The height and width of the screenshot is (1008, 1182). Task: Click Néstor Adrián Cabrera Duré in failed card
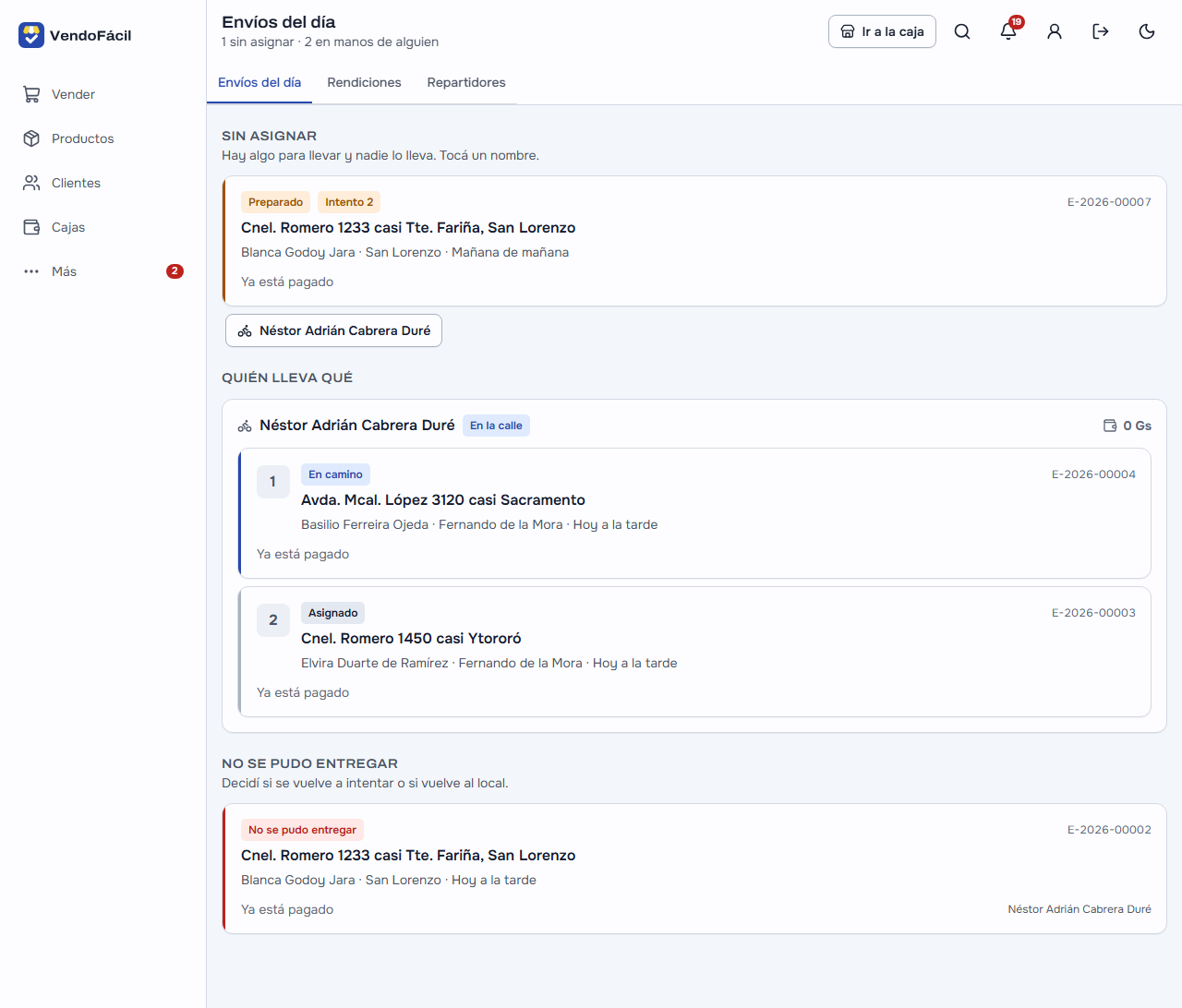click(x=1079, y=909)
